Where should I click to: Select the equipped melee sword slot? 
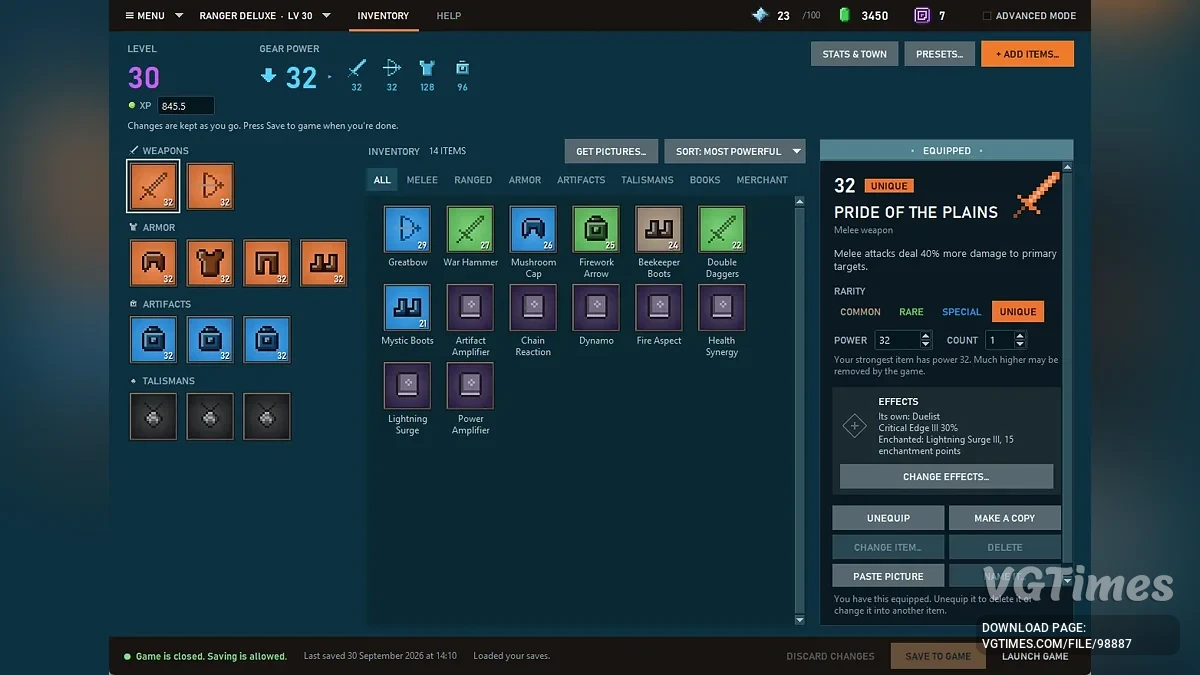click(x=153, y=186)
